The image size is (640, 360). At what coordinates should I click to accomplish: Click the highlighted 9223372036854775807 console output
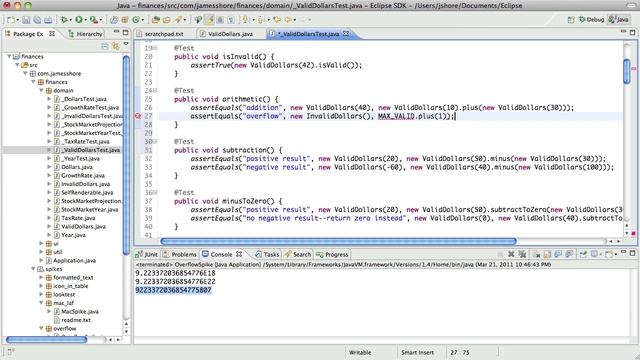173,290
